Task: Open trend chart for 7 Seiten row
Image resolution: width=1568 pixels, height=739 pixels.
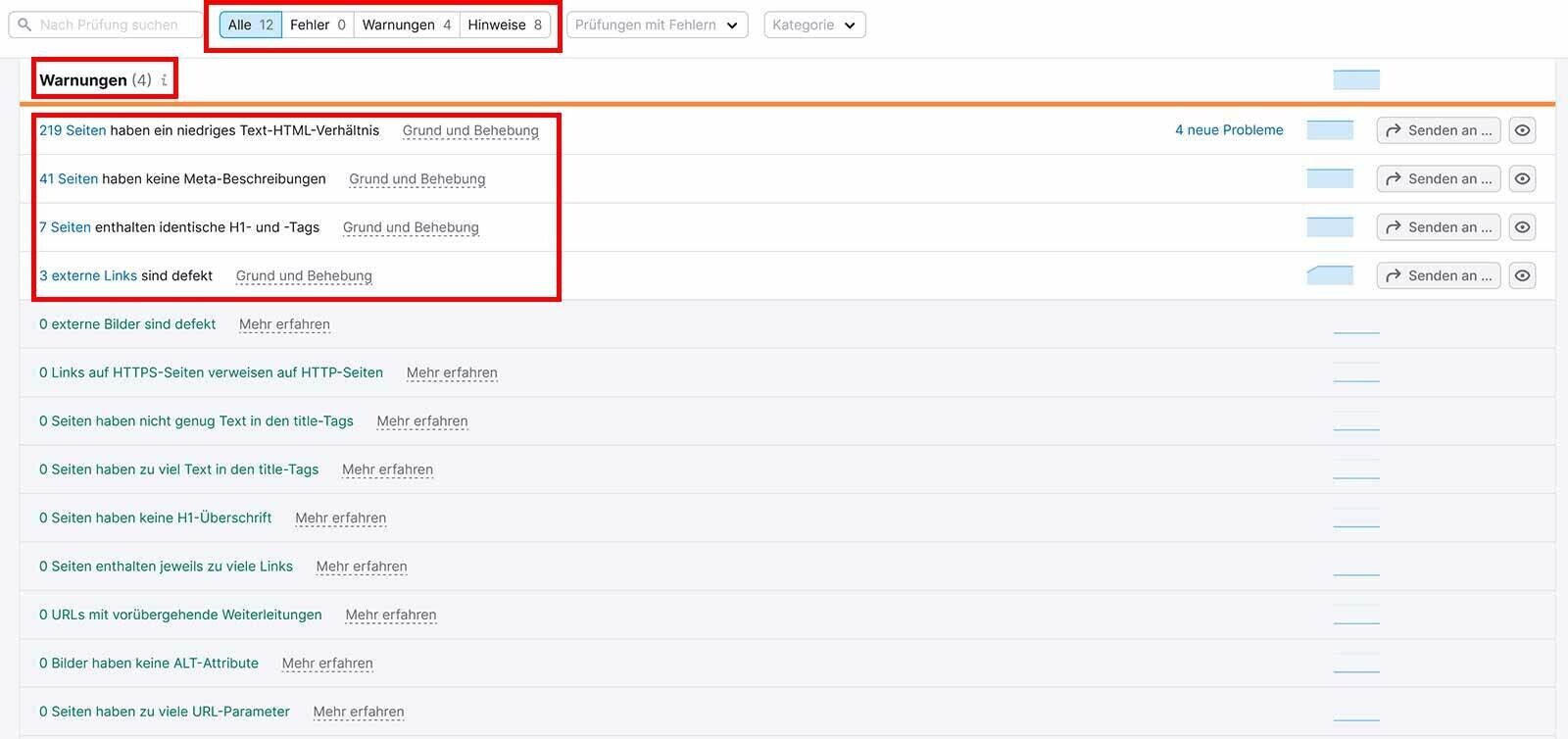Action: tap(1330, 226)
